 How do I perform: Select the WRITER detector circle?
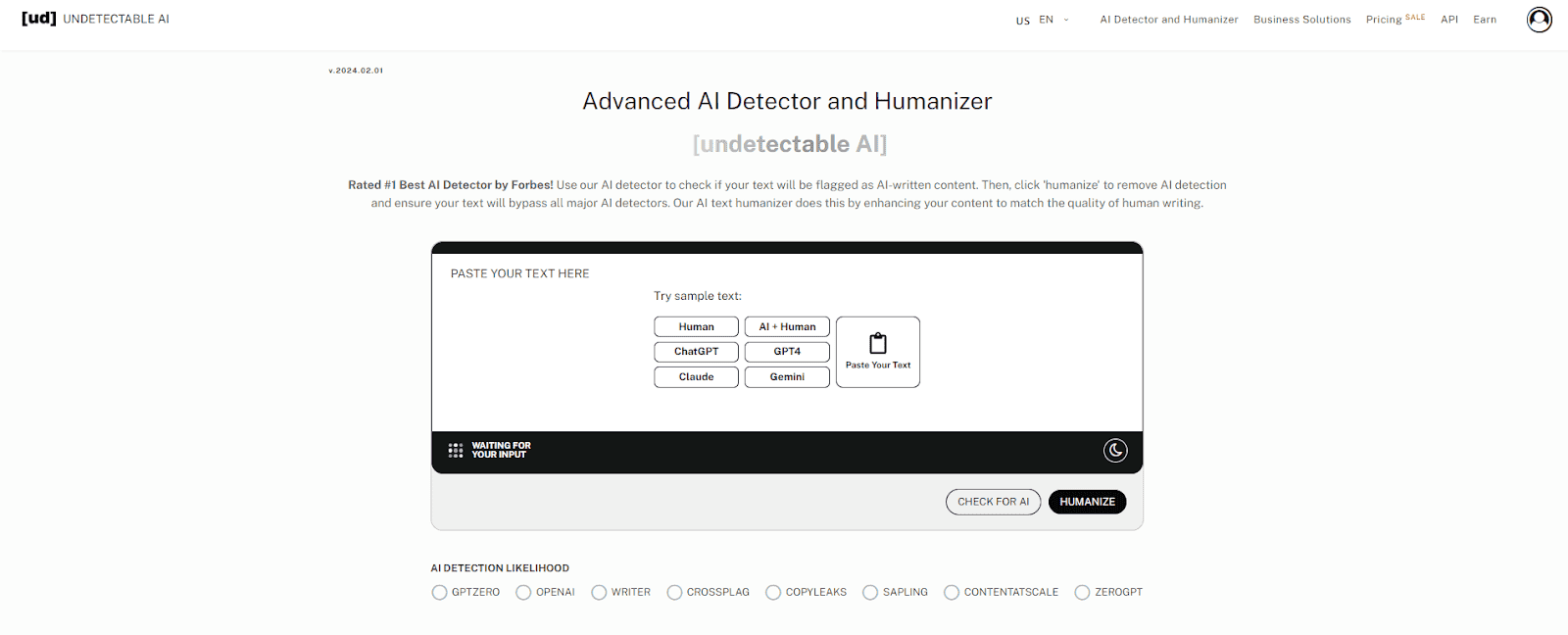(x=599, y=593)
